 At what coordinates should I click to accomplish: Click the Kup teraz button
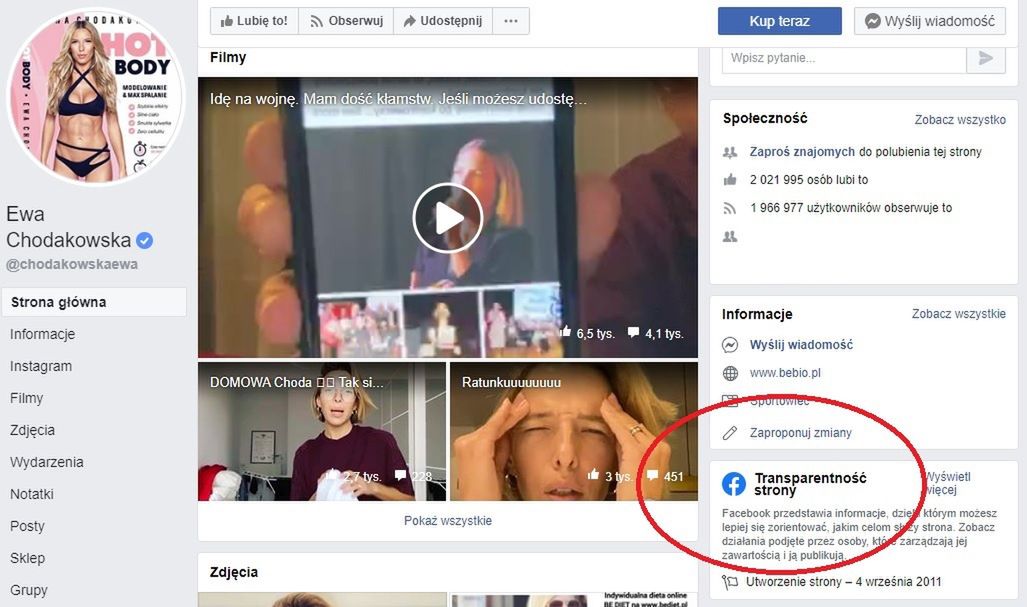[x=779, y=21]
